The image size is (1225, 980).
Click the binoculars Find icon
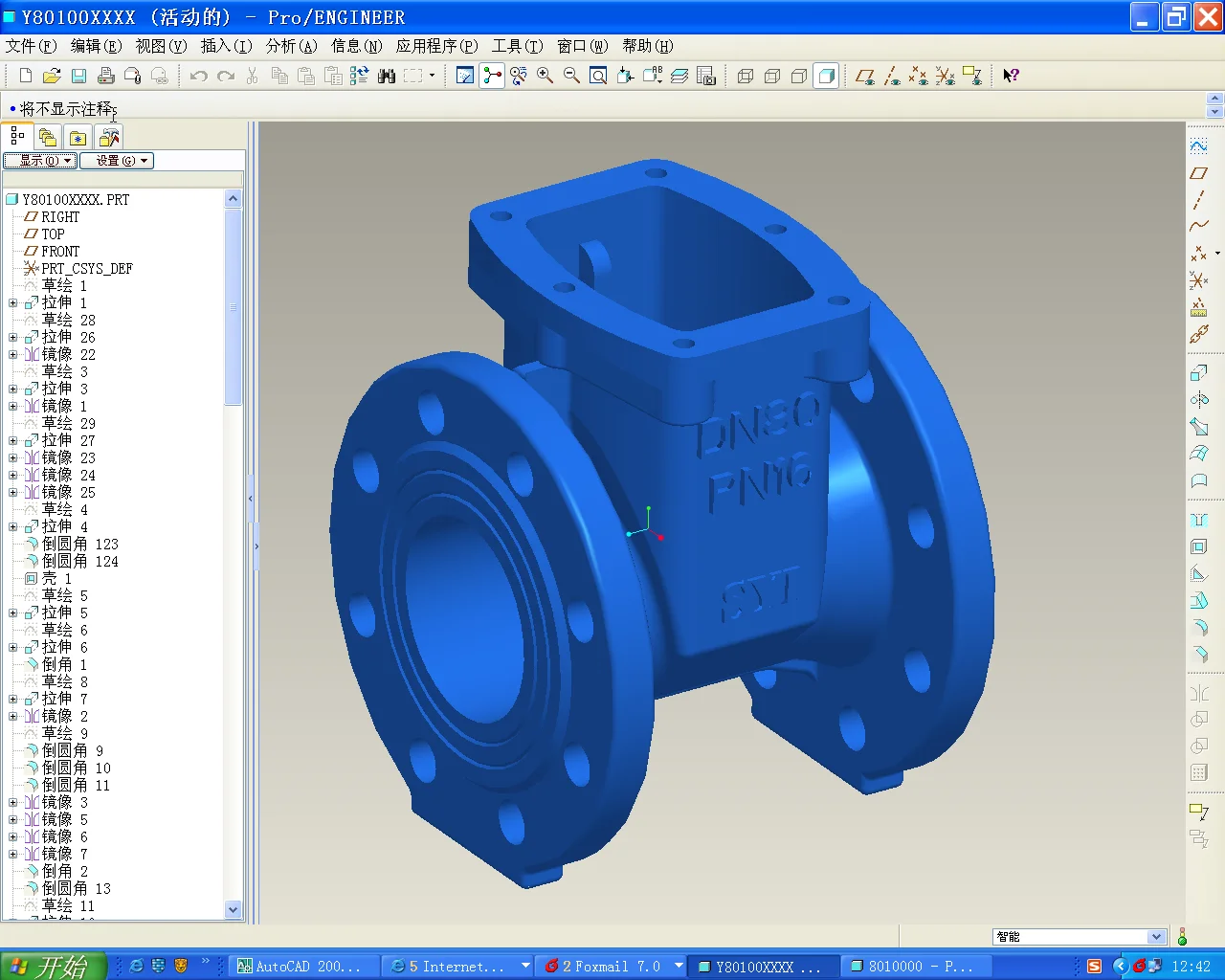pyautogui.click(x=387, y=76)
